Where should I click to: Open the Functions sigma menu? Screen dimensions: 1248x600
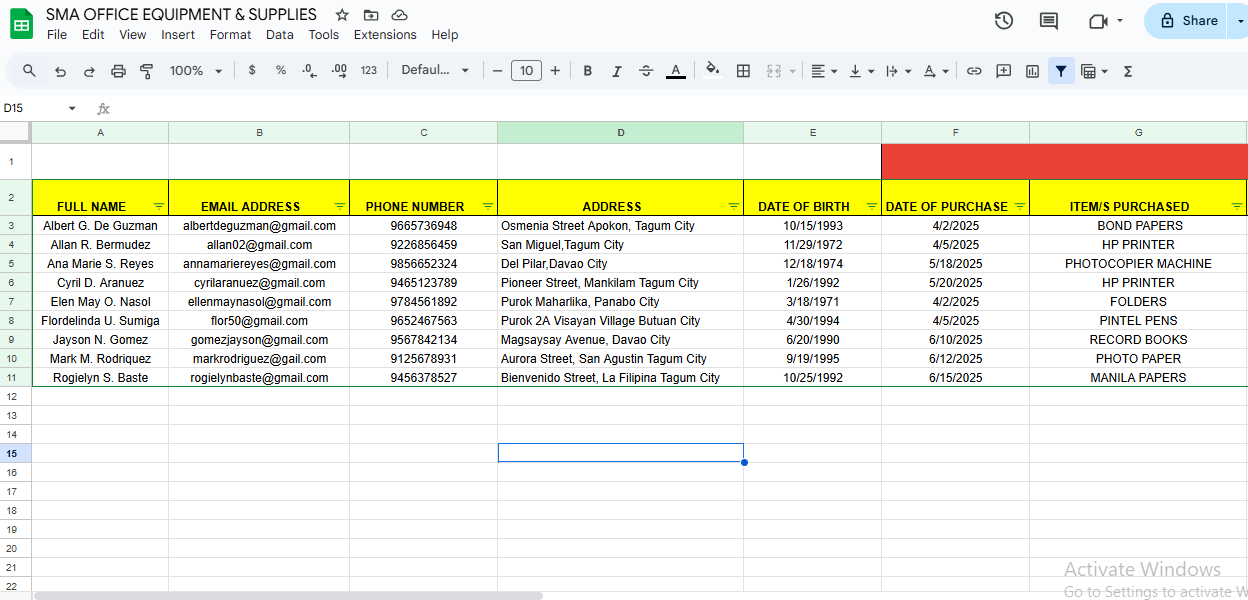point(1128,71)
